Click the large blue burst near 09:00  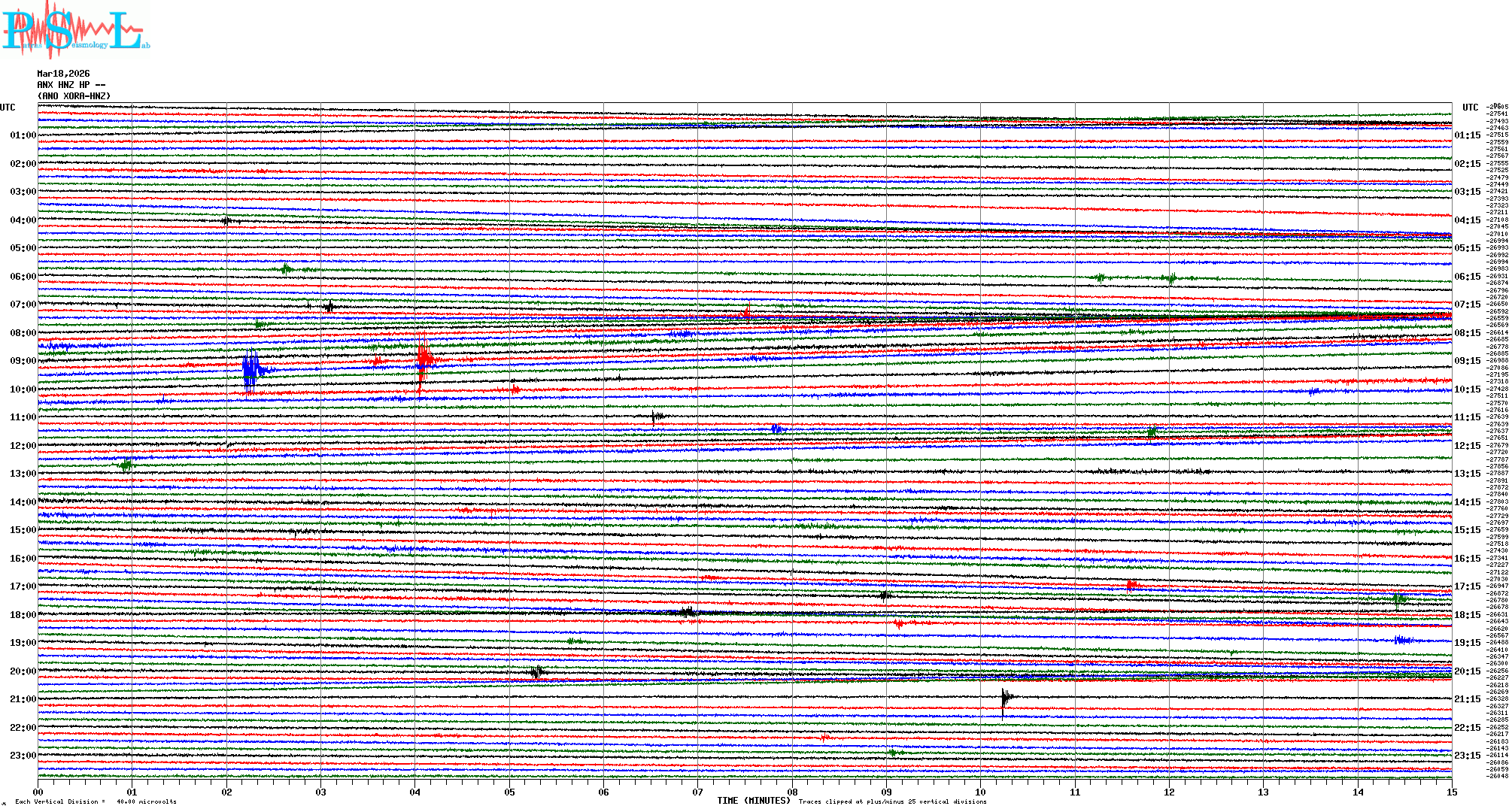(251, 368)
